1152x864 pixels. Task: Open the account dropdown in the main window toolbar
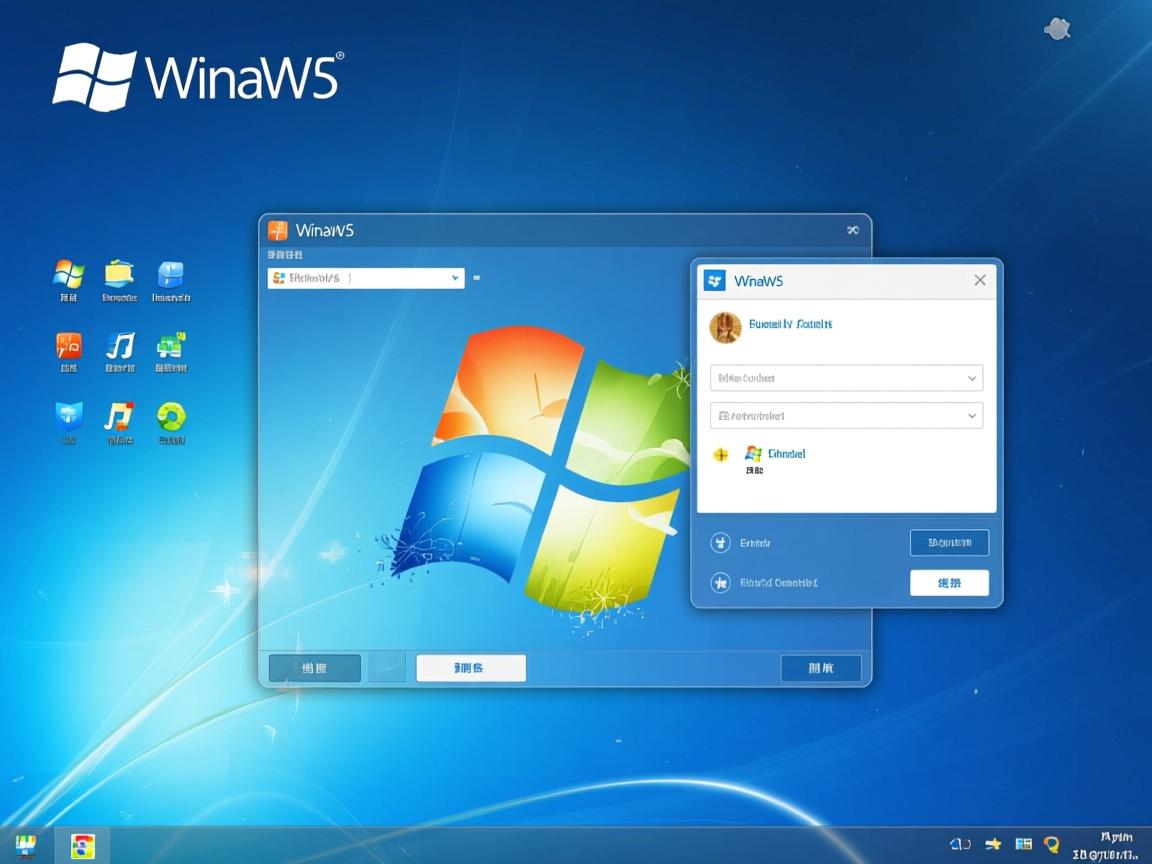pos(365,278)
